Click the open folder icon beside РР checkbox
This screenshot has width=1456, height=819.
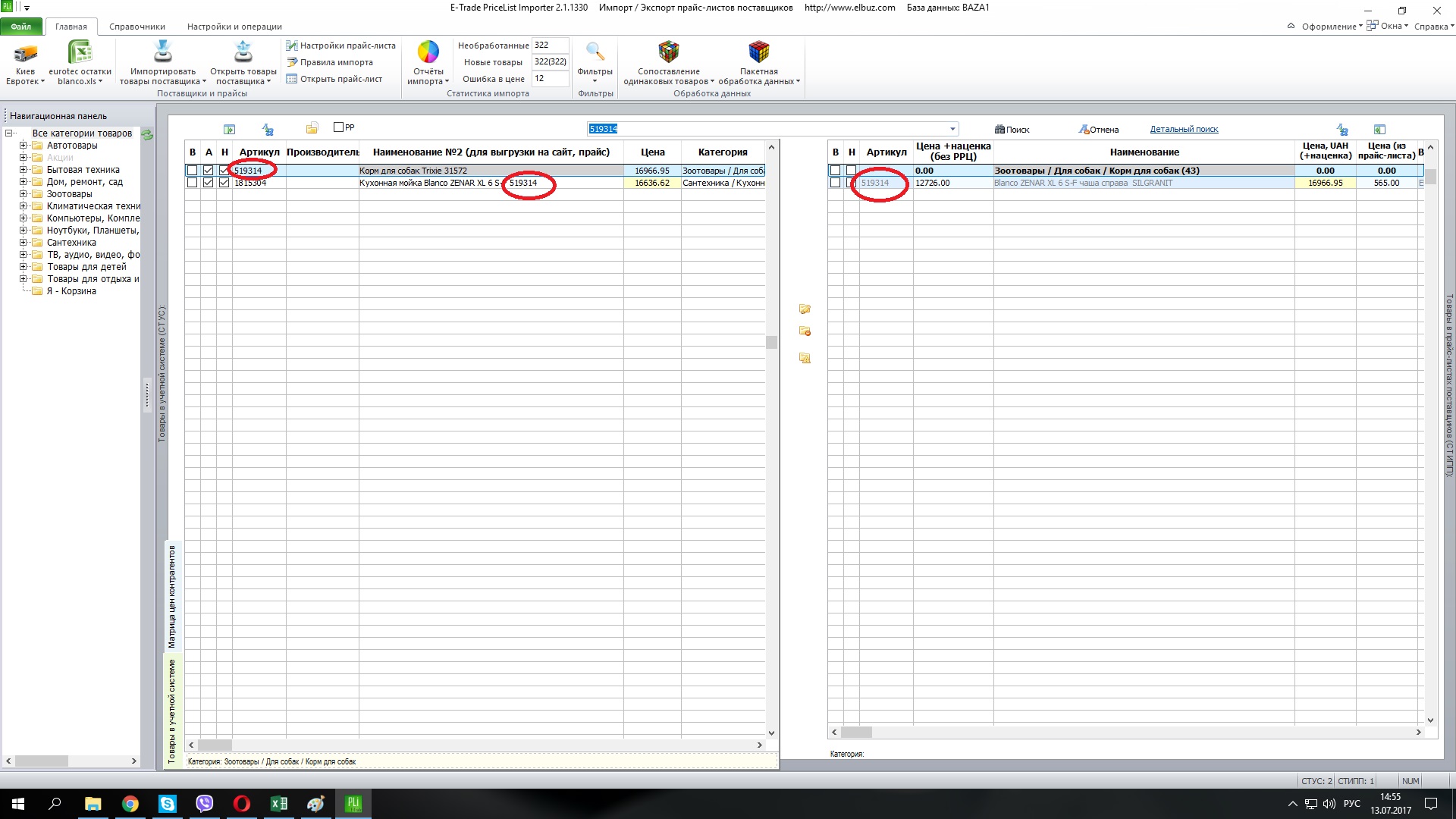[312, 128]
